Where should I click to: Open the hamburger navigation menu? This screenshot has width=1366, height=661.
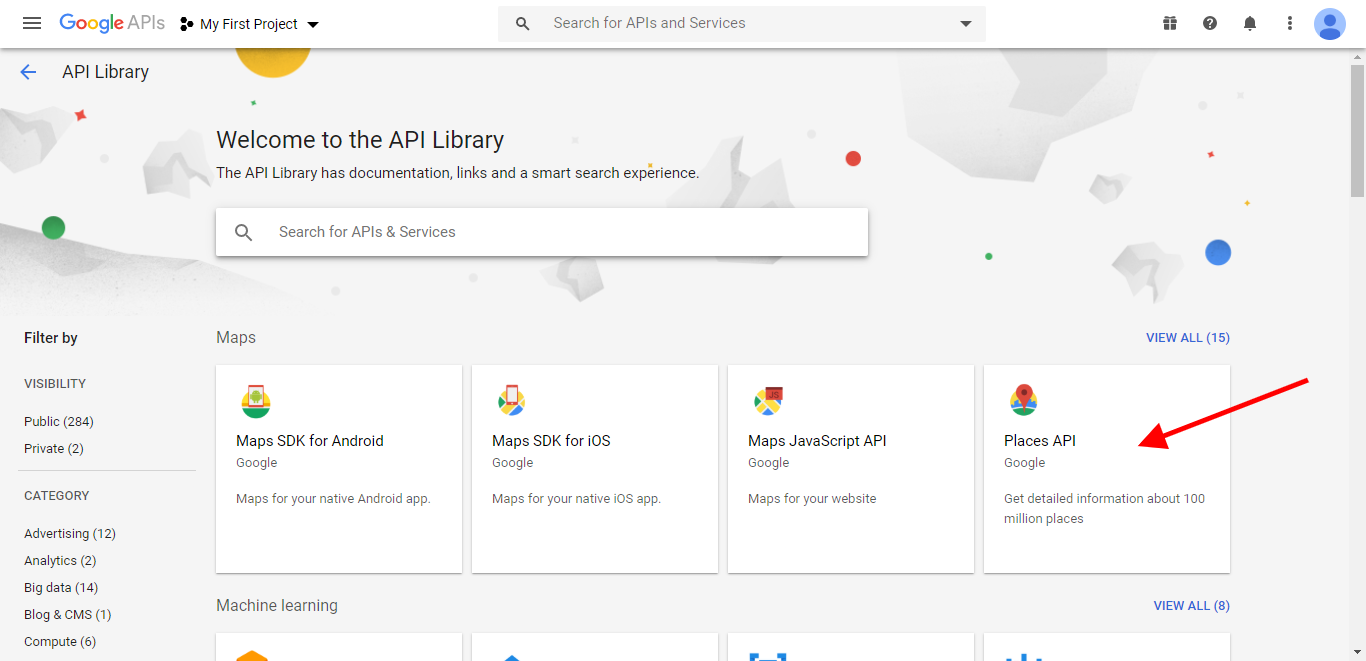click(32, 23)
